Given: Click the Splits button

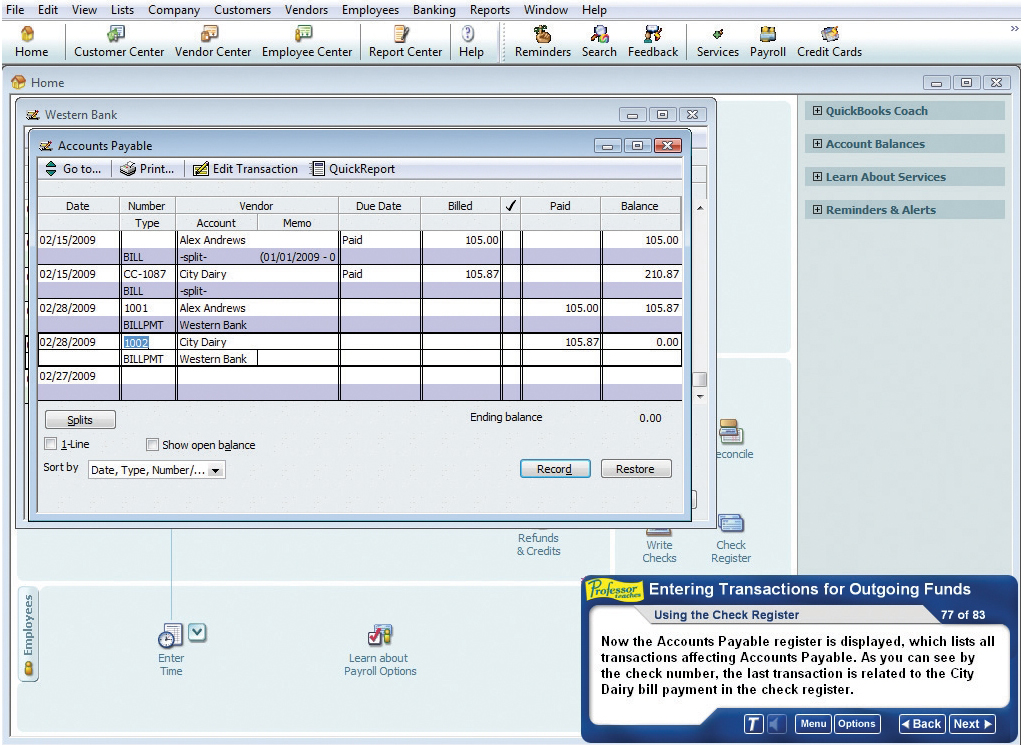Looking at the screenshot, I should [80, 420].
